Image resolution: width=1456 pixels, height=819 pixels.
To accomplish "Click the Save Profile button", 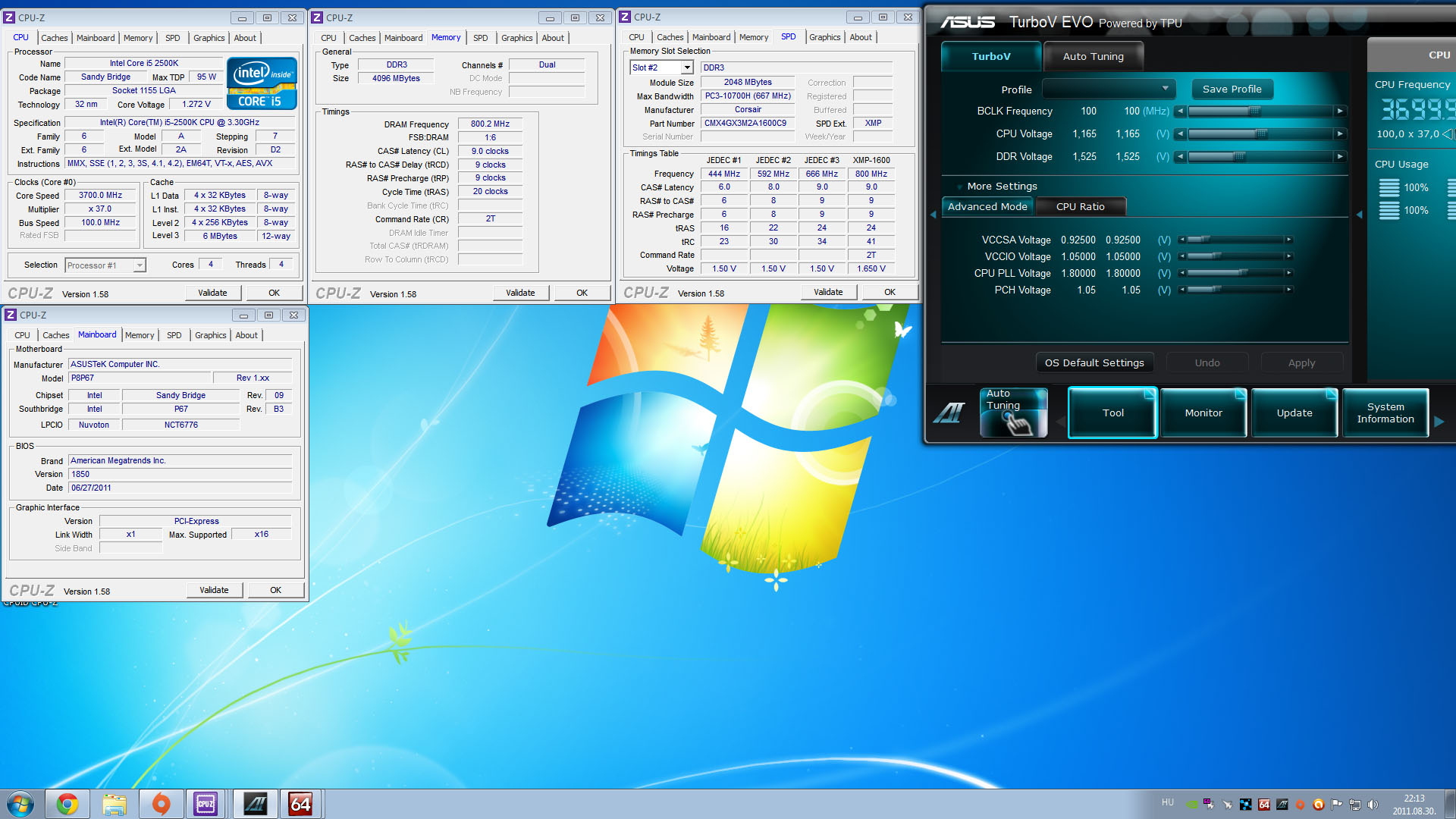I will (x=1232, y=89).
